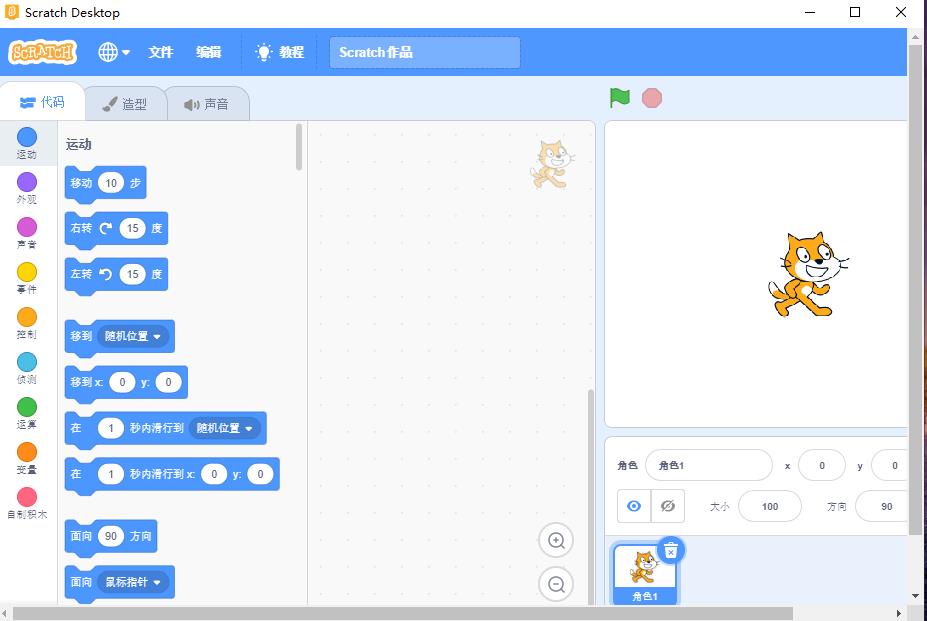
Task: Click the Scratch logo
Action: [x=42, y=52]
